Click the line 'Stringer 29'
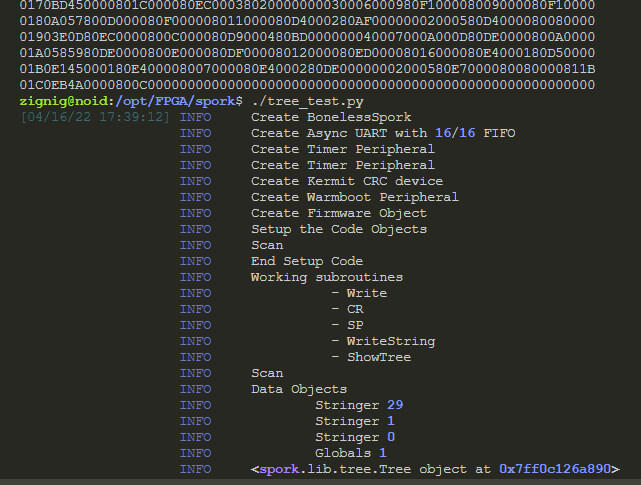Viewport: 641px width, 485px height. [x=359, y=405]
